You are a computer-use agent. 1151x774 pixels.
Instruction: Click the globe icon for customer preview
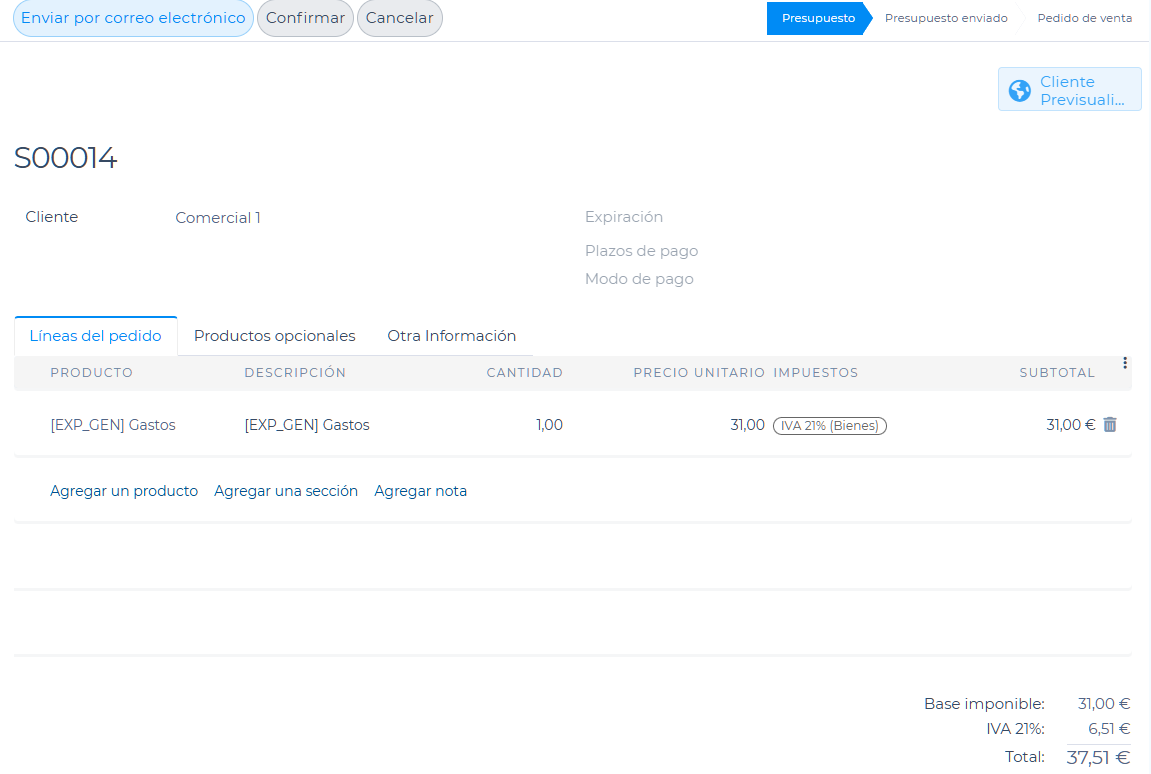pos(1019,91)
